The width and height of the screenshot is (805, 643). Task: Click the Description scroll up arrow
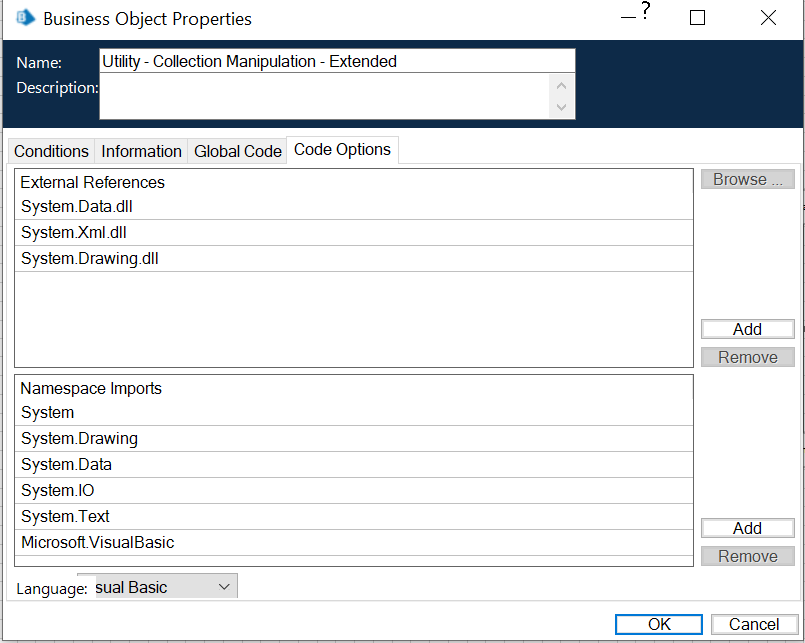(561, 86)
